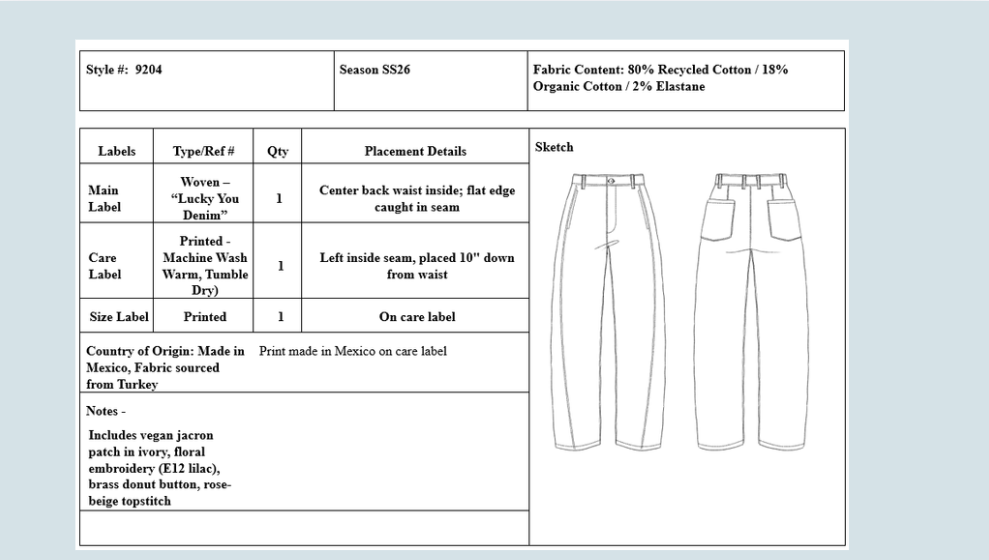Click the Notes - heading
This screenshot has height=560, width=989.
[x=106, y=411]
